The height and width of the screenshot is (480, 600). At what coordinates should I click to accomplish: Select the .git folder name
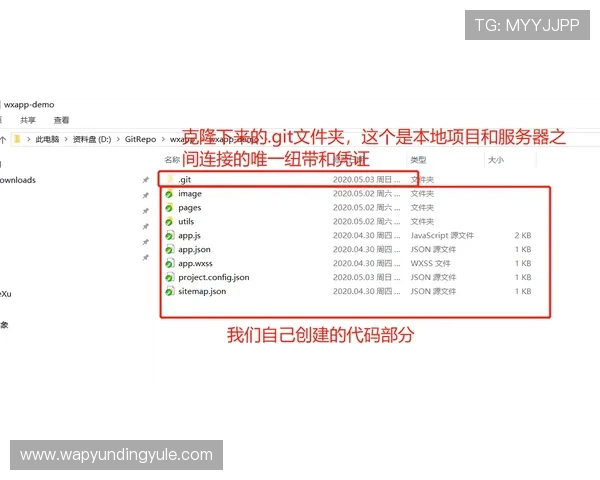click(184, 180)
